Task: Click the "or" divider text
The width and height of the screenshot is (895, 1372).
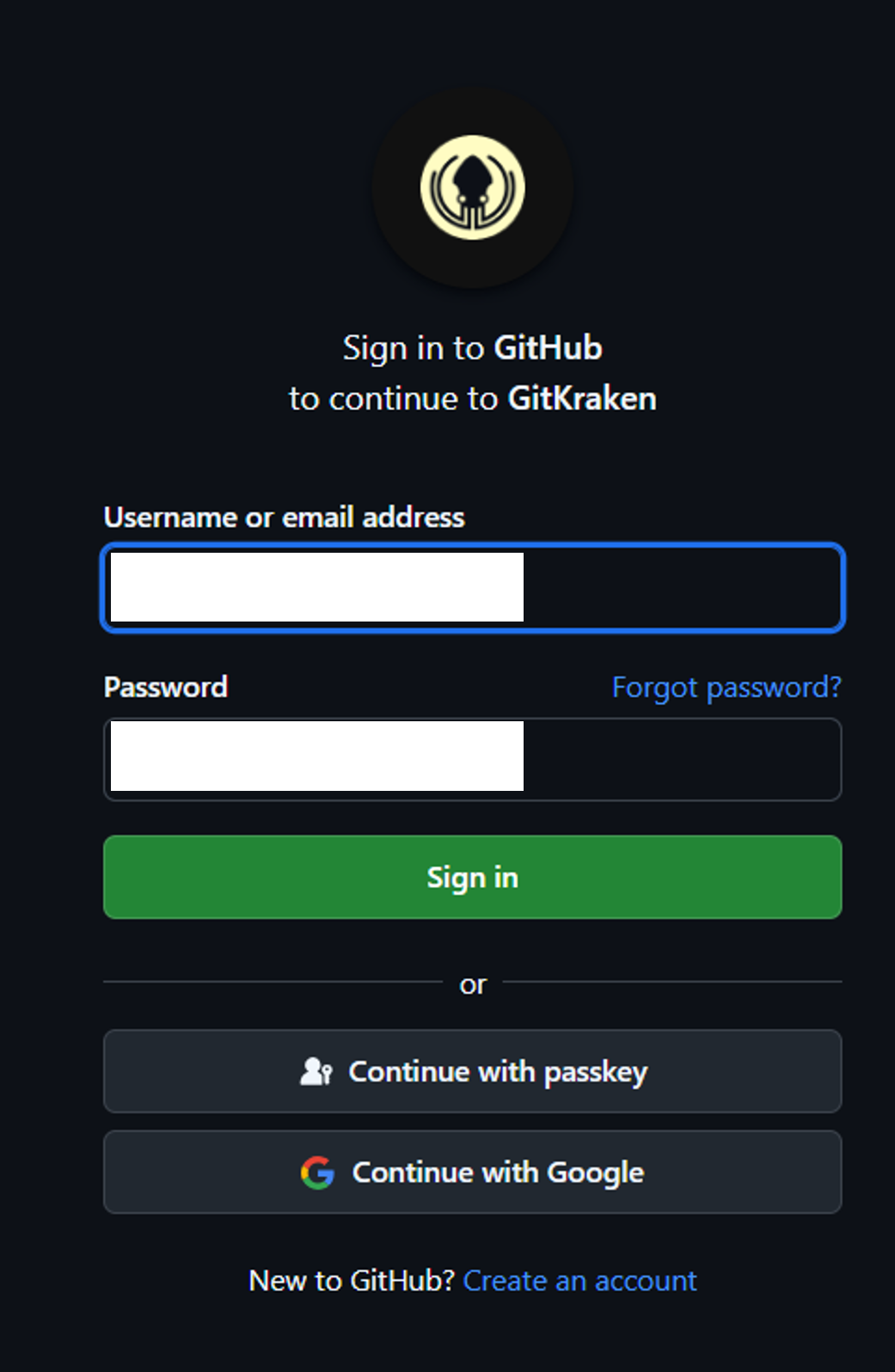Action: coord(473,984)
